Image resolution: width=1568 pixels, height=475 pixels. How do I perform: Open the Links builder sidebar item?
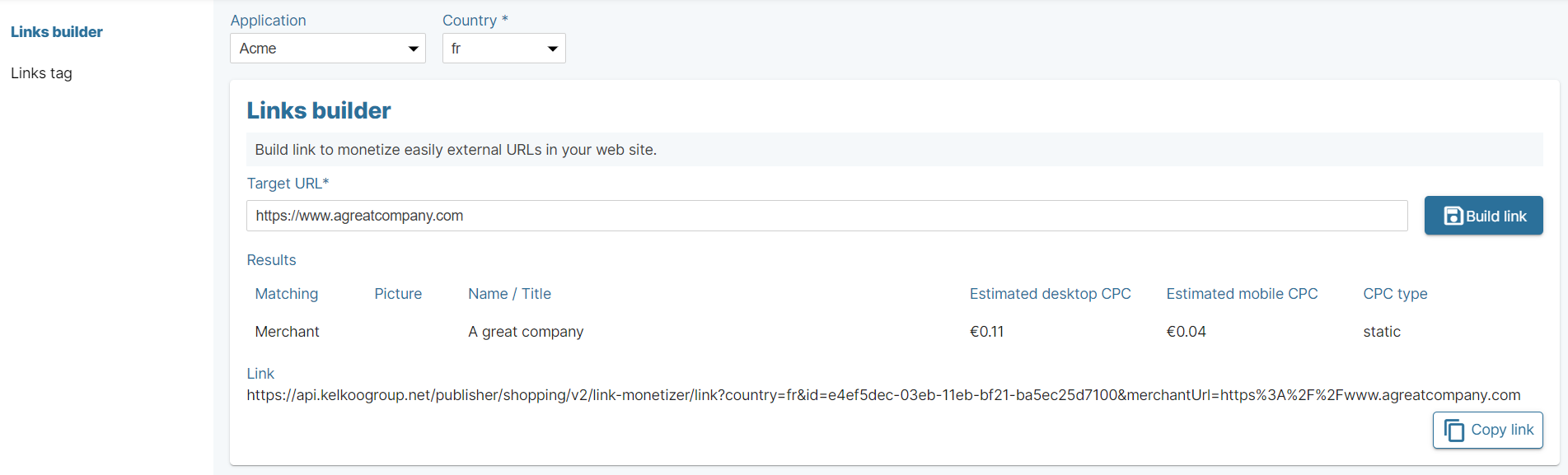57,32
